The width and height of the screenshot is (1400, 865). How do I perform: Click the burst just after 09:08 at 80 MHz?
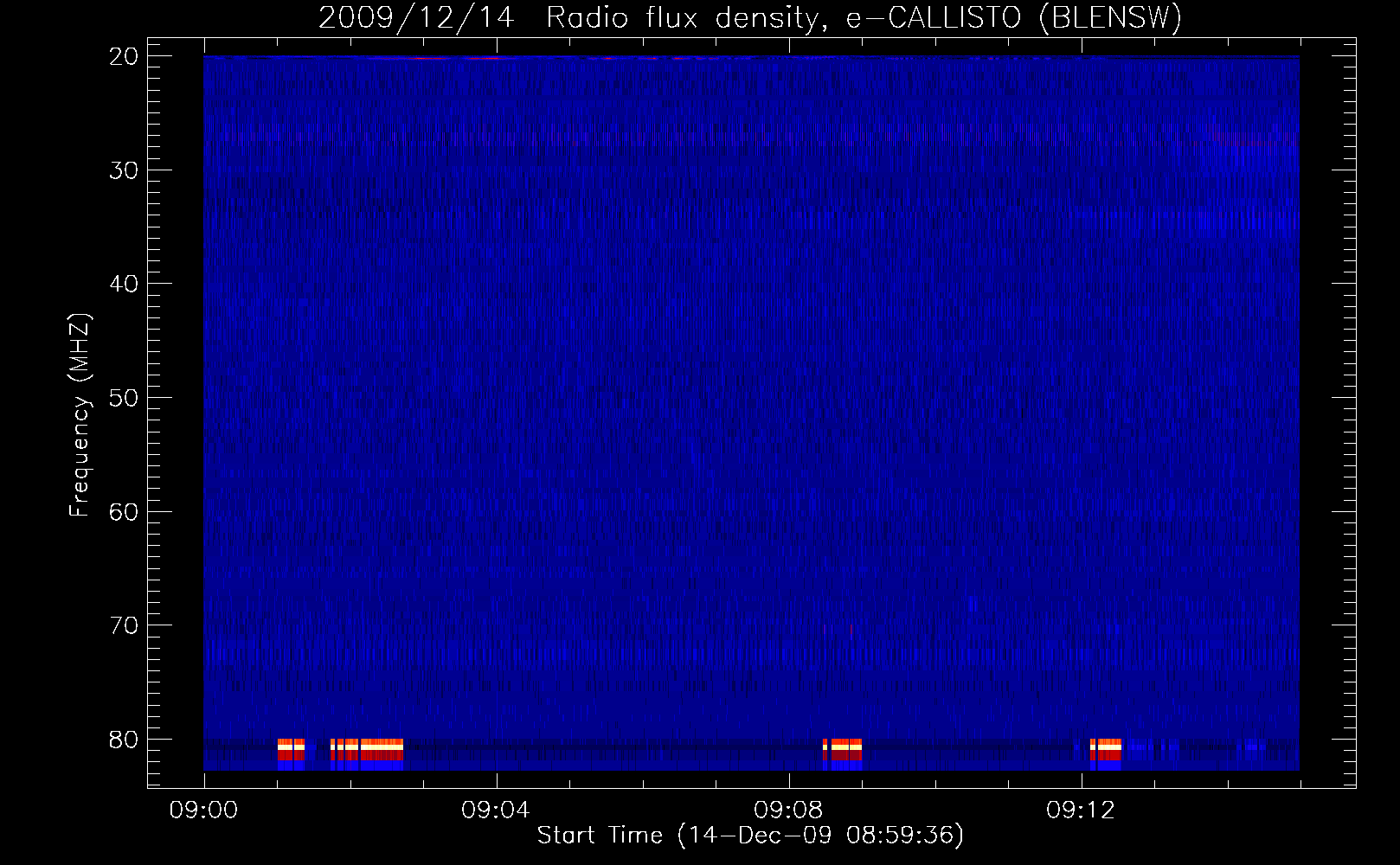(x=842, y=754)
